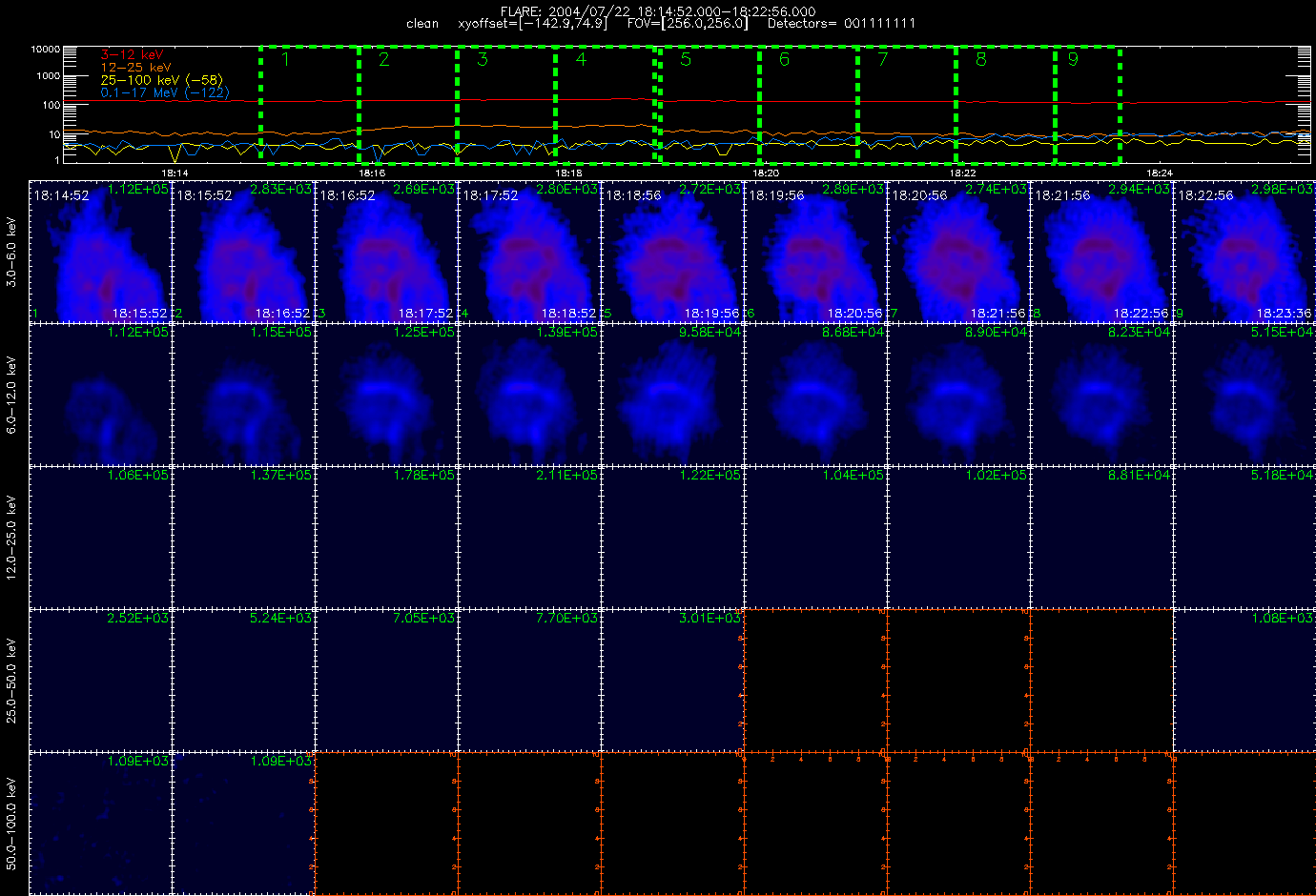
Task: Click interval box 6 on the light curve
Action: (809, 104)
